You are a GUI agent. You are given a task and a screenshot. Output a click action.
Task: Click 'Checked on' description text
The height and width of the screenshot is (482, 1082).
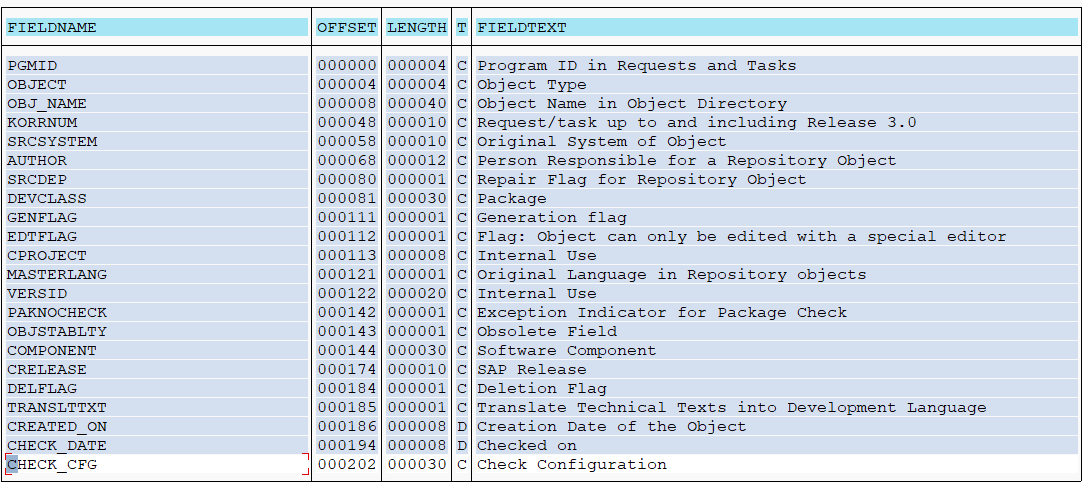point(527,446)
